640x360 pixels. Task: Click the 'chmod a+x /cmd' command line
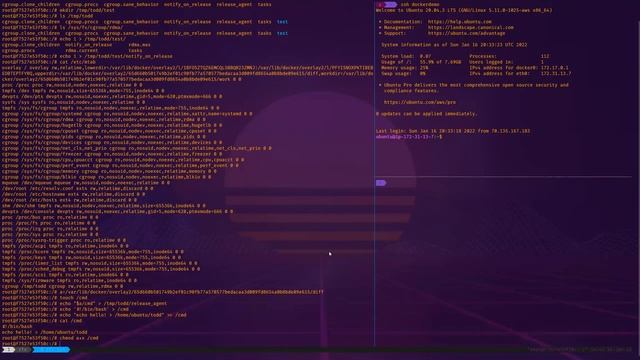50,338
